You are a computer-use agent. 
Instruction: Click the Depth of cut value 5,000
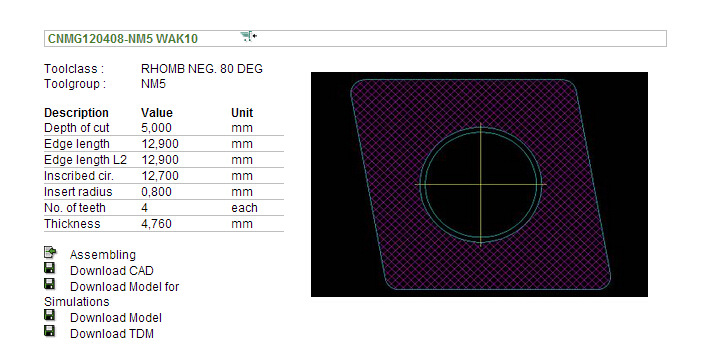pos(156,128)
